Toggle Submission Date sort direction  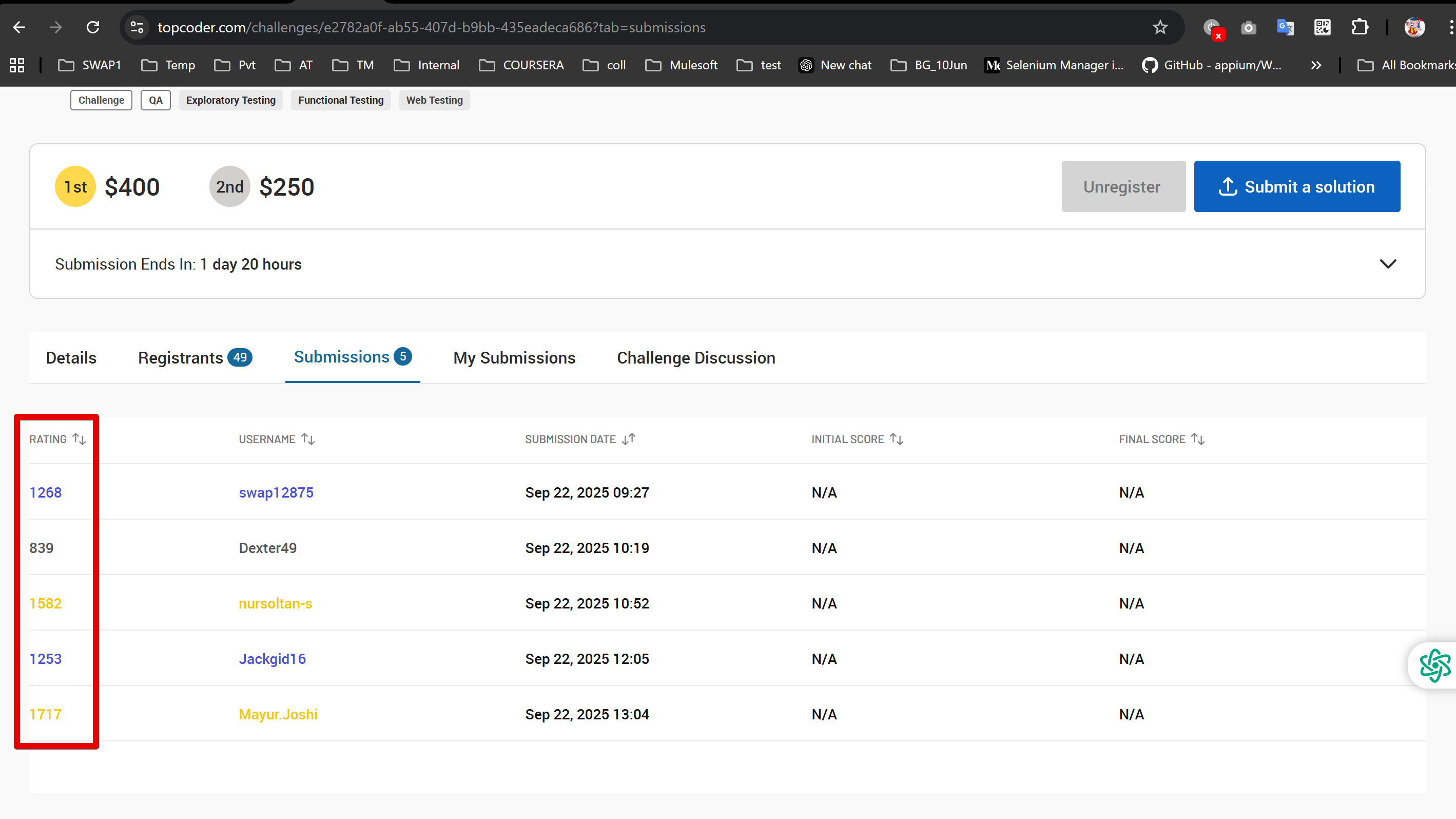point(629,439)
